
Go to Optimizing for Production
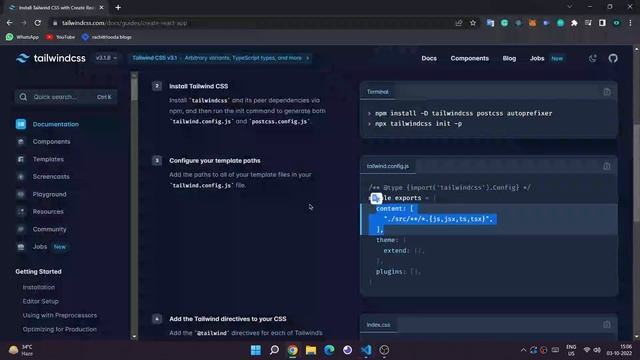[x=60, y=329]
